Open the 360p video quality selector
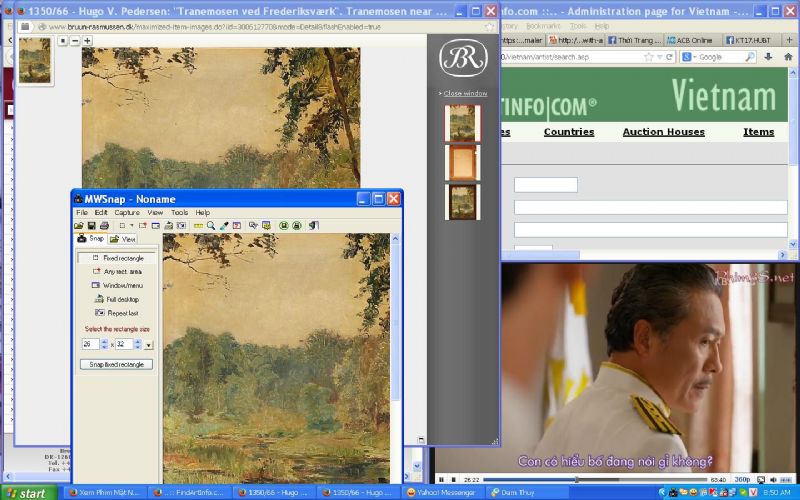Screen dimensions: 800x500 742,480
